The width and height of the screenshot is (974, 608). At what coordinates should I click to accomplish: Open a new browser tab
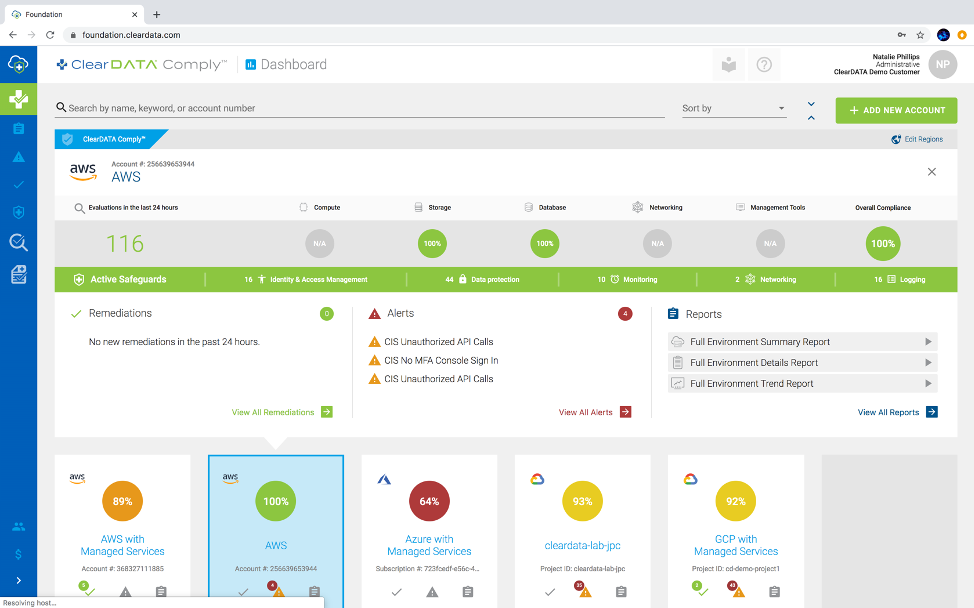click(x=157, y=14)
